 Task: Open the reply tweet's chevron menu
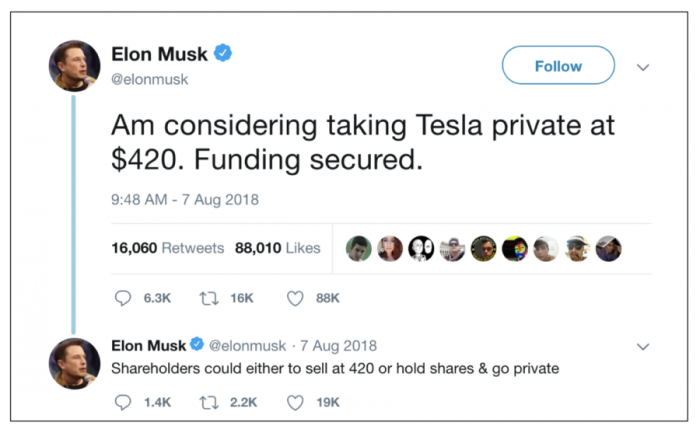point(643,347)
